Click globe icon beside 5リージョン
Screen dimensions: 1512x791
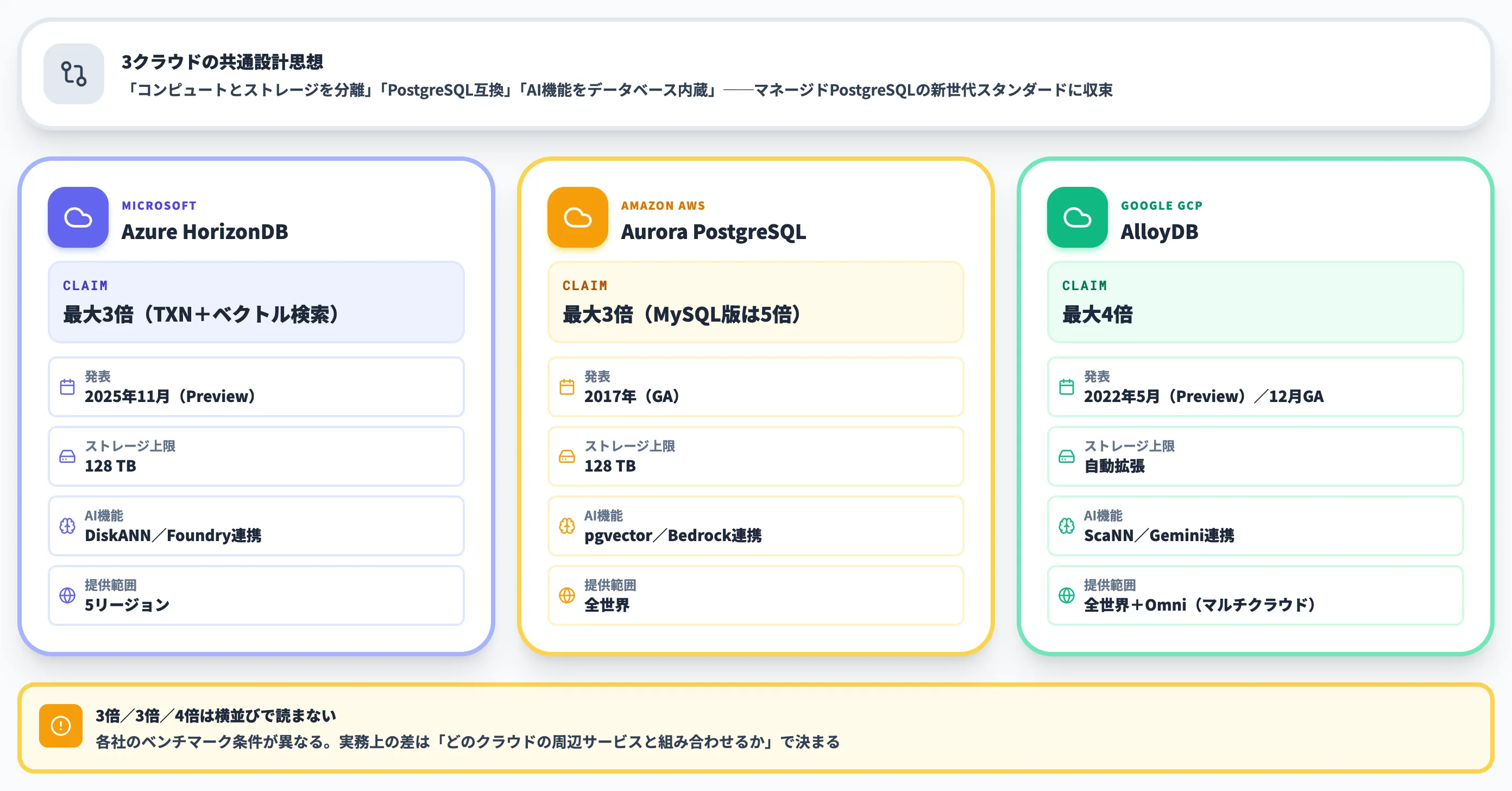tap(67, 595)
